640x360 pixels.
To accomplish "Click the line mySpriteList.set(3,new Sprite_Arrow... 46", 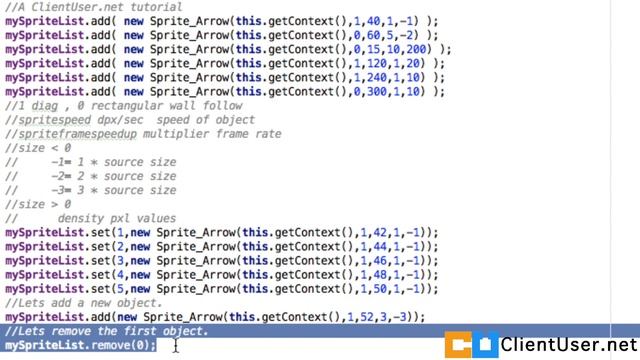I will 222,261.
